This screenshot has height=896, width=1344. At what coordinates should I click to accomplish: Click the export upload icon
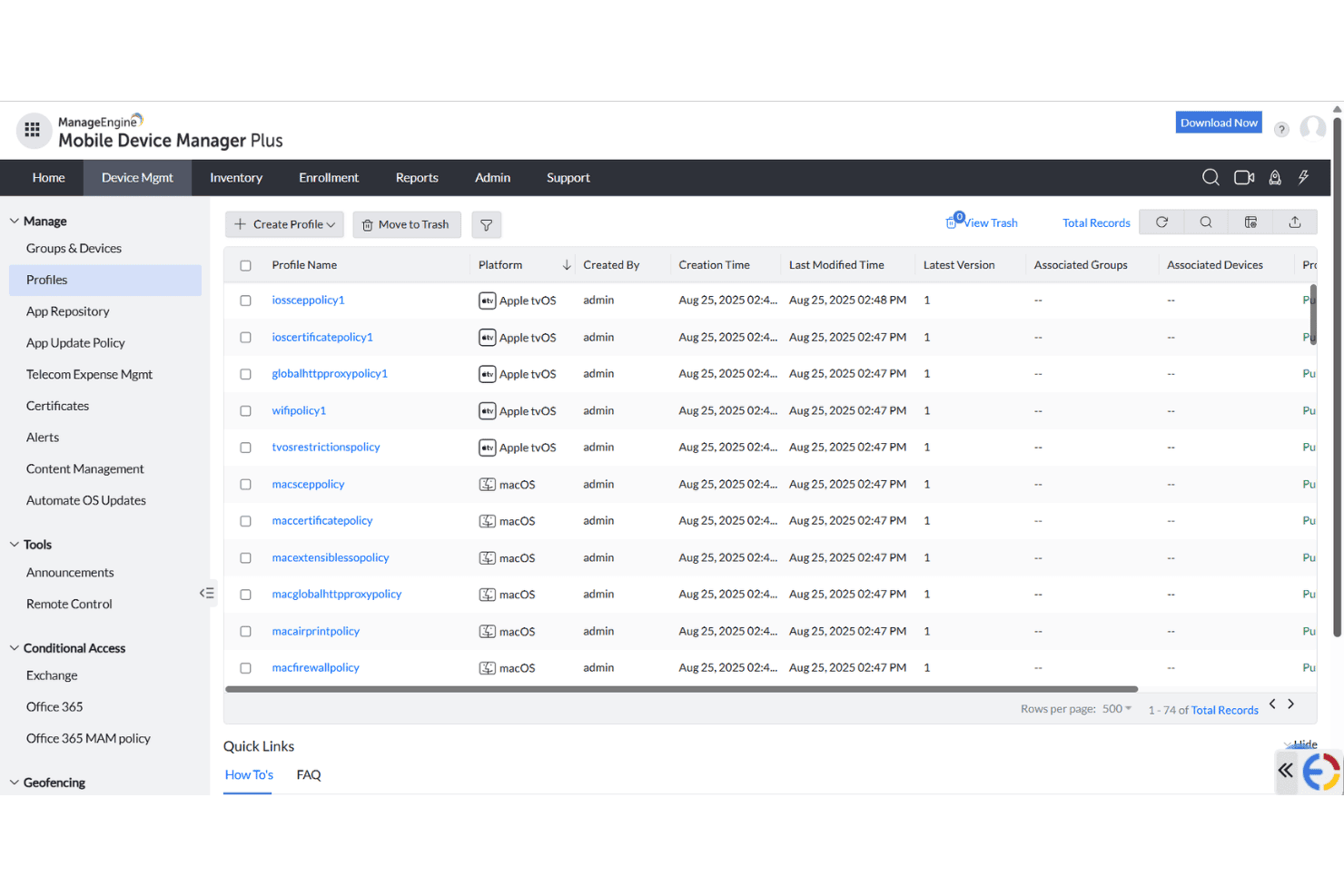(1295, 222)
